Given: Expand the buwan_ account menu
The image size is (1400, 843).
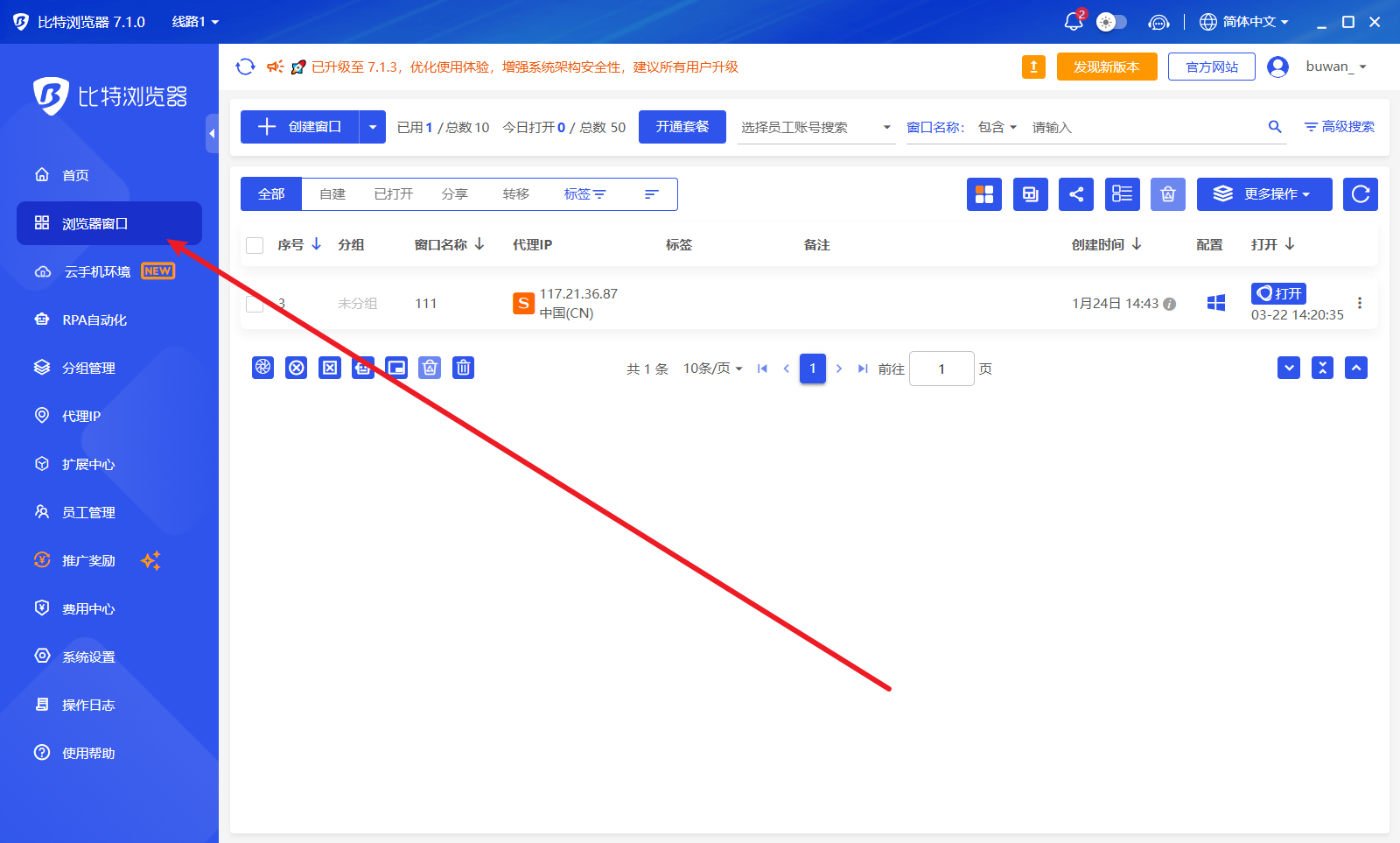Looking at the screenshot, I should click(1335, 67).
